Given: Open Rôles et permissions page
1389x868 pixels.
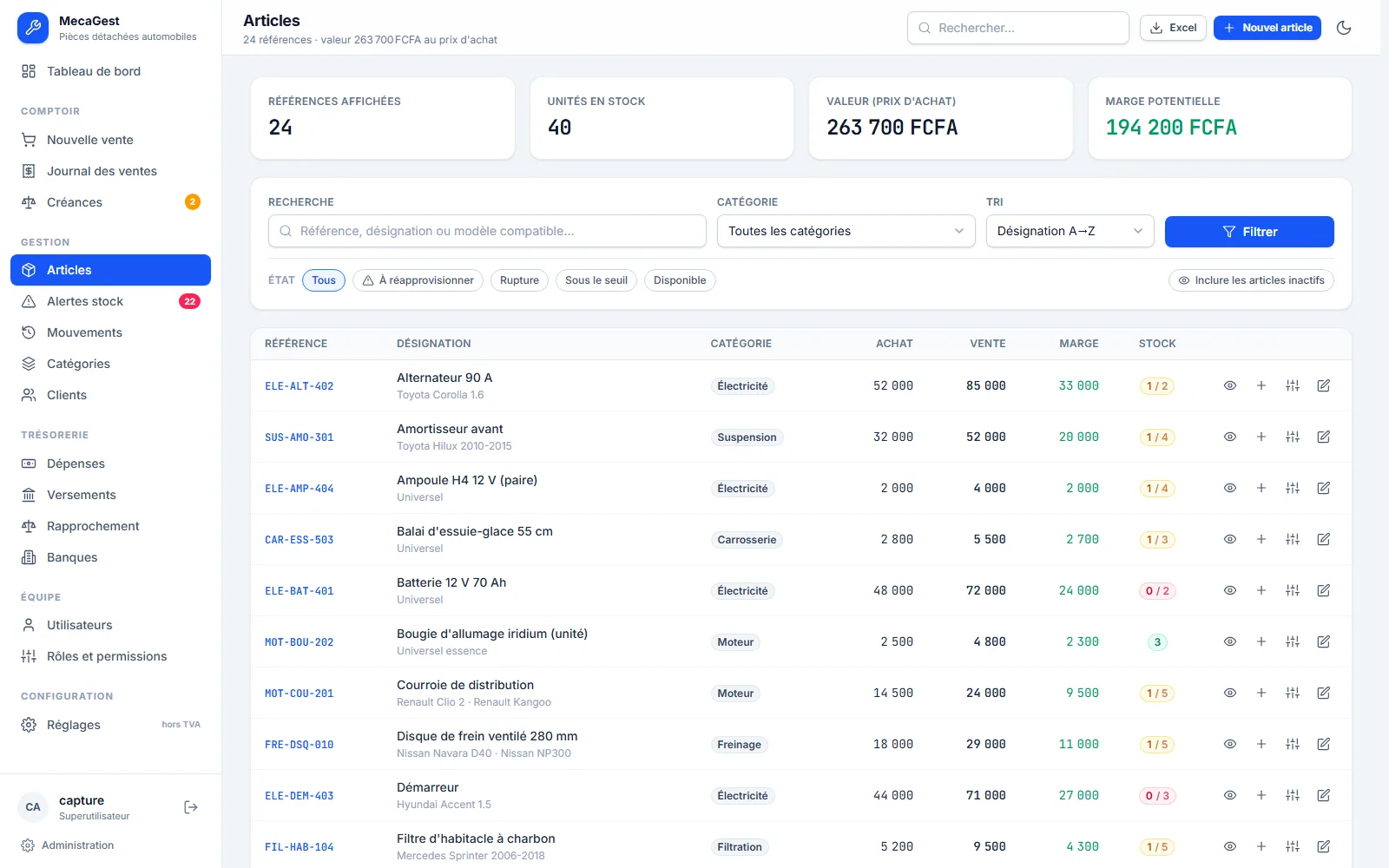Looking at the screenshot, I should coord(110,656).
